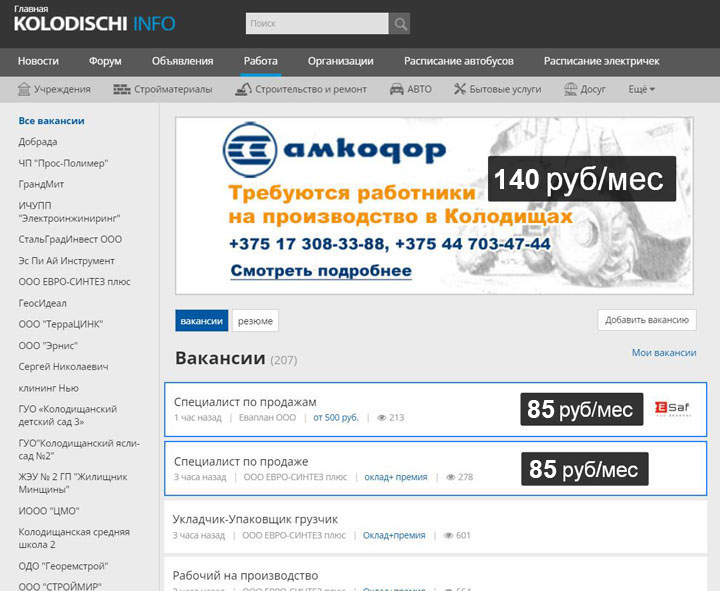Image resolution: width=720 pixels, height=591 pixels.
Task: Select ГеосИдеал in the sidebar
Action: 42,303
